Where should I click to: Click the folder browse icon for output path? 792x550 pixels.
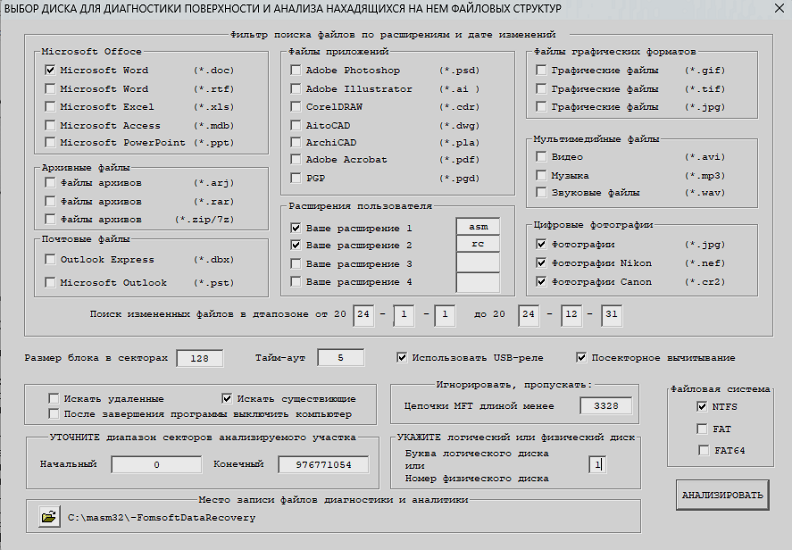(x=48, y=517)
